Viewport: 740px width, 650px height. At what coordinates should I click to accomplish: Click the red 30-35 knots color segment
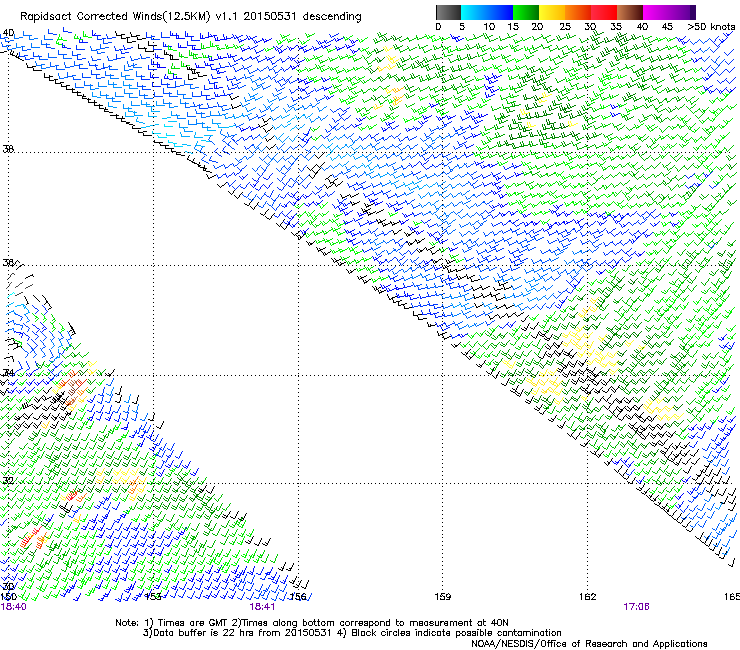tap(604, 12)
